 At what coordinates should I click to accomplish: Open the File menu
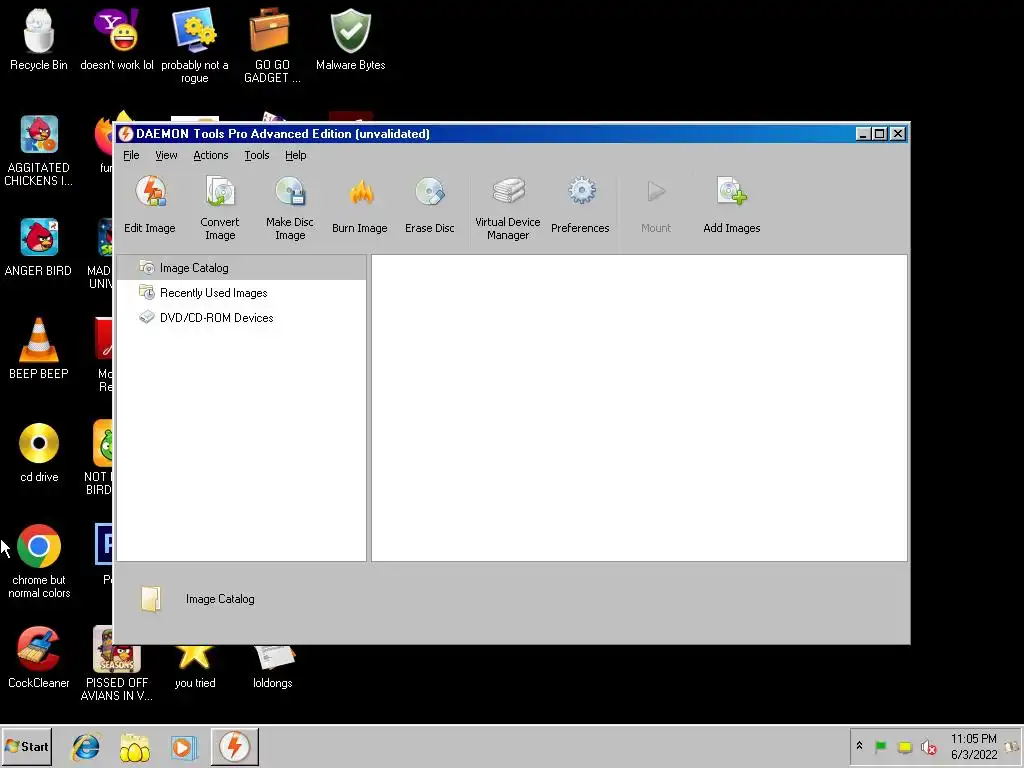(x=131, y=155)
